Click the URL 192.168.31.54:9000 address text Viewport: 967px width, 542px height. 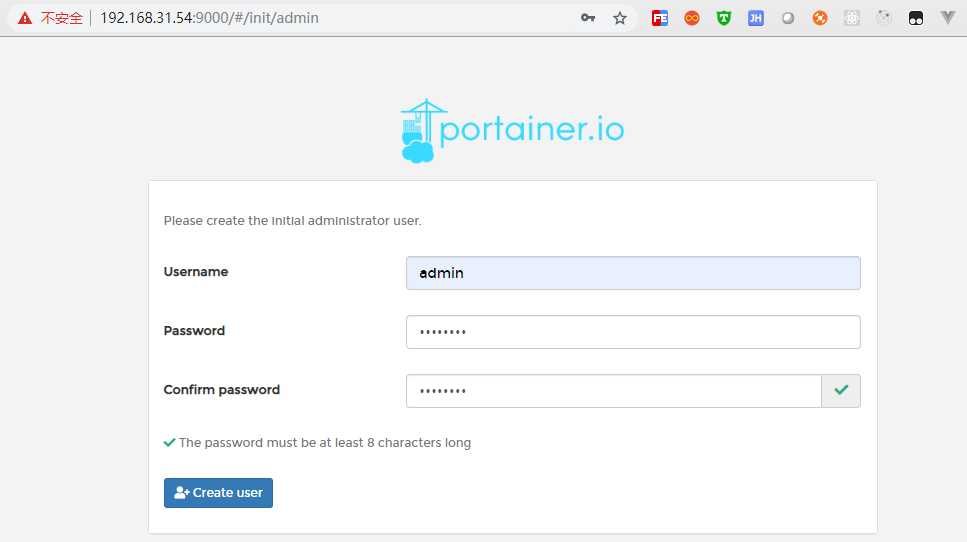(x=210, y=18)
